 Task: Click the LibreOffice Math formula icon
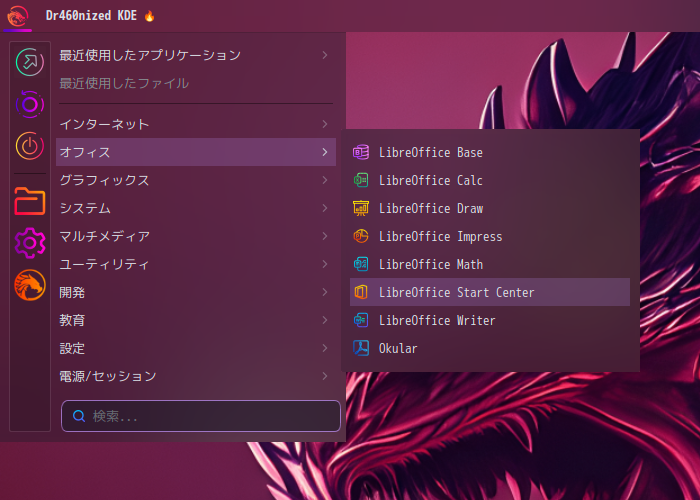tap(361, 264)
